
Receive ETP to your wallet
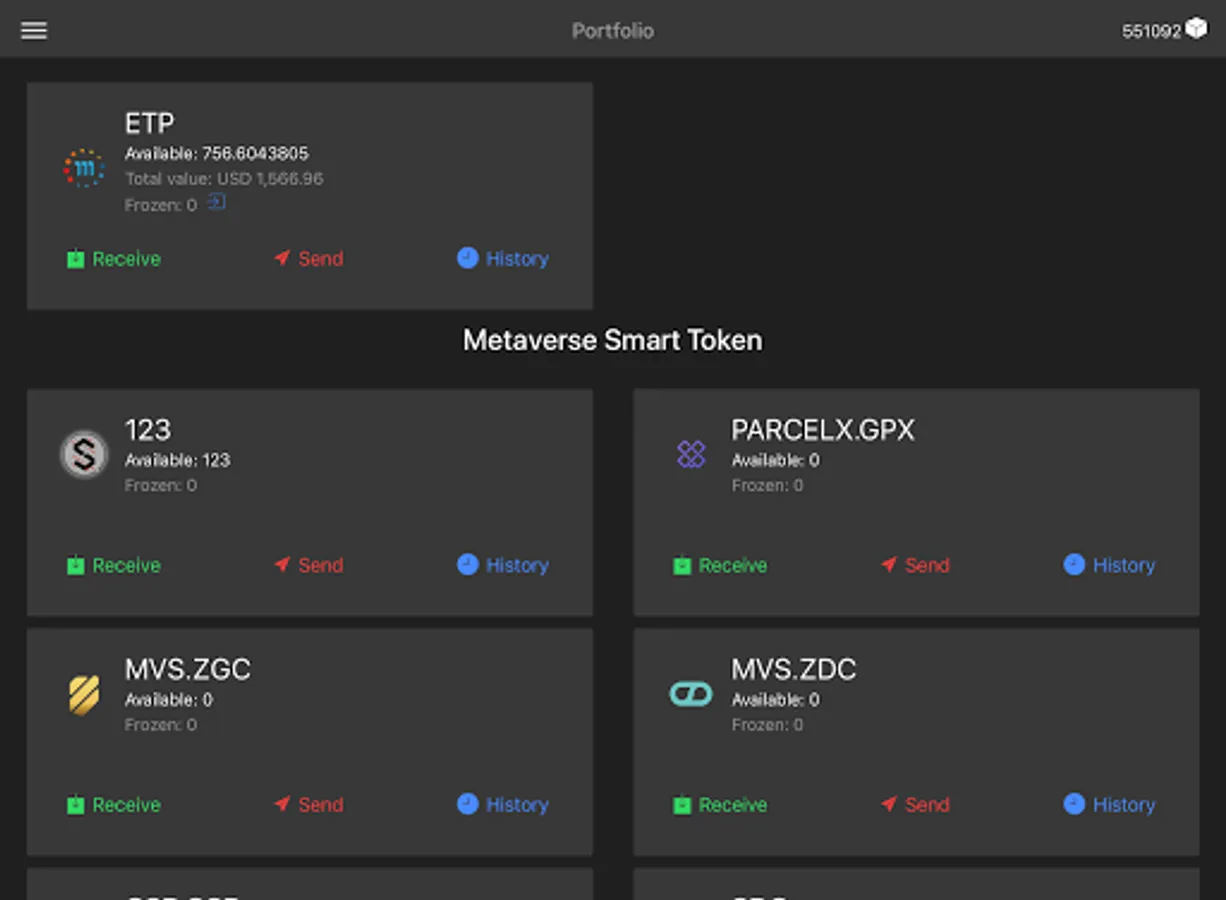(x=113, y=259)
